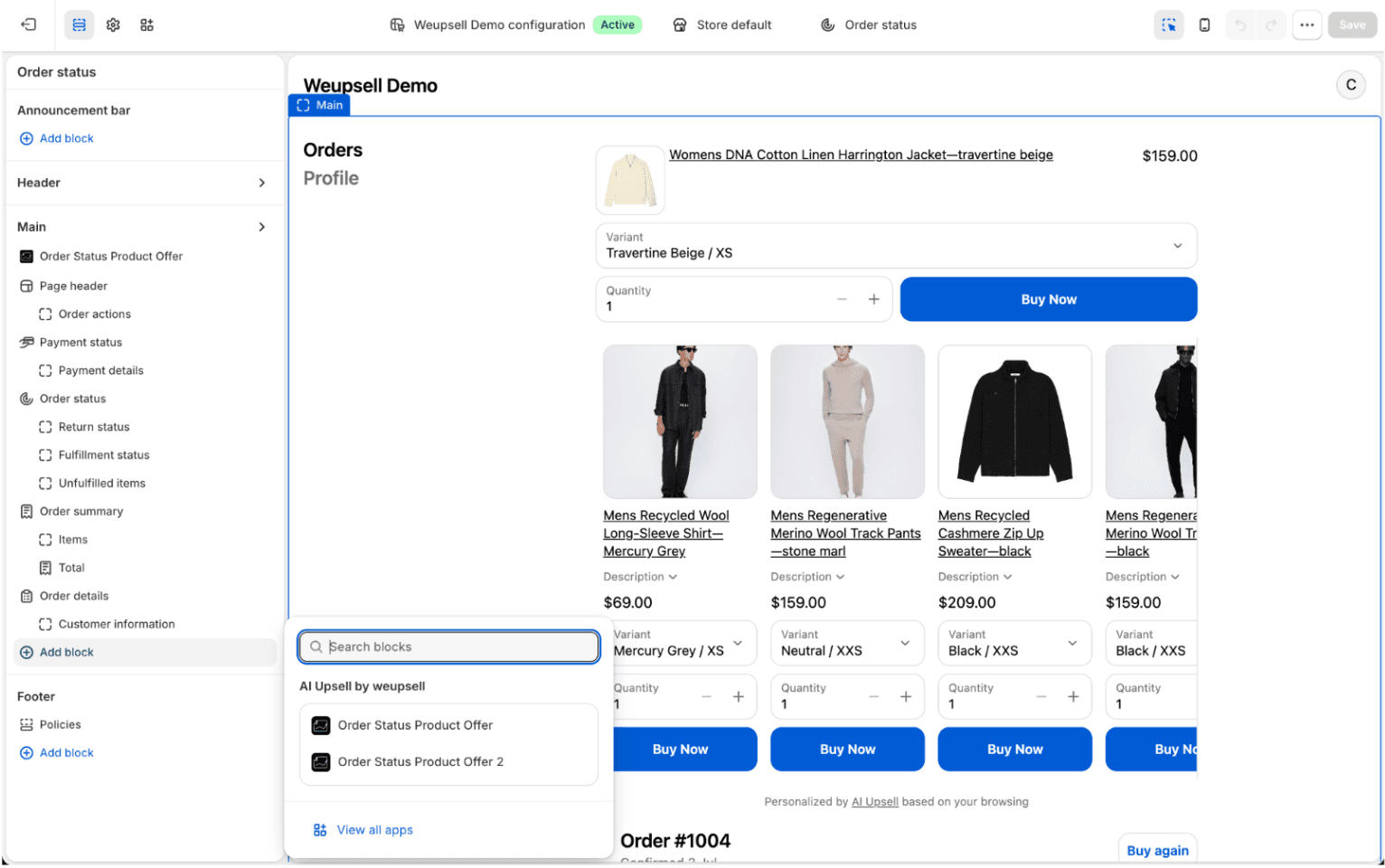Expand Description for Track Pants
The image size is (1385, 868).
tap(807, 577)
